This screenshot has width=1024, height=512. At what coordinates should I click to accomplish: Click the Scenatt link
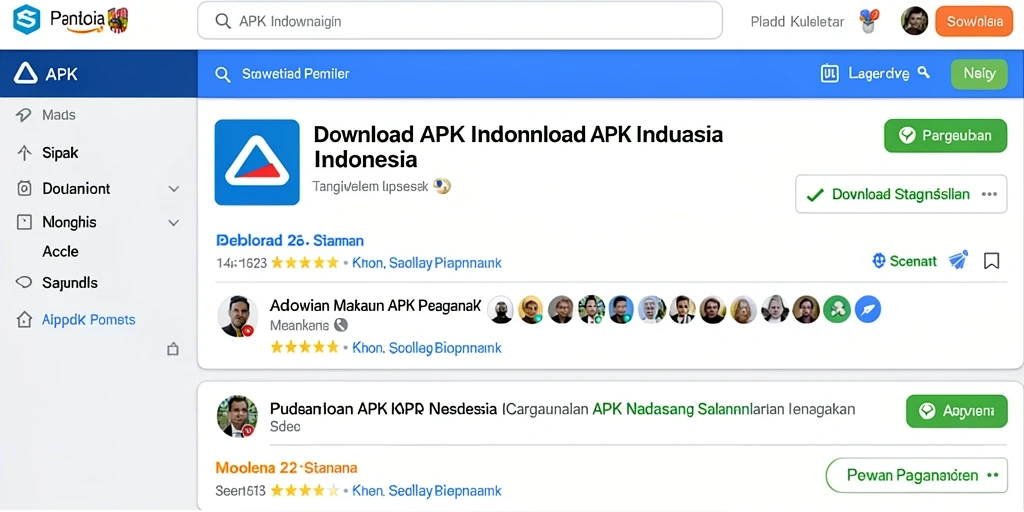pos(914,261)
